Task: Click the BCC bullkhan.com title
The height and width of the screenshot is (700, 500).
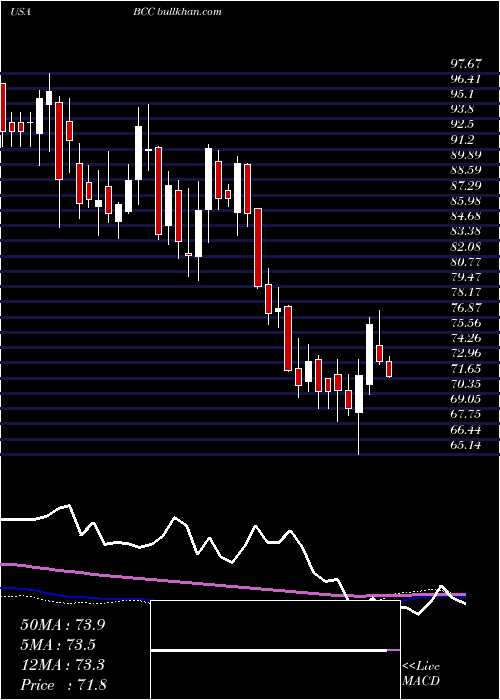Action: click(x=177, y=12)
